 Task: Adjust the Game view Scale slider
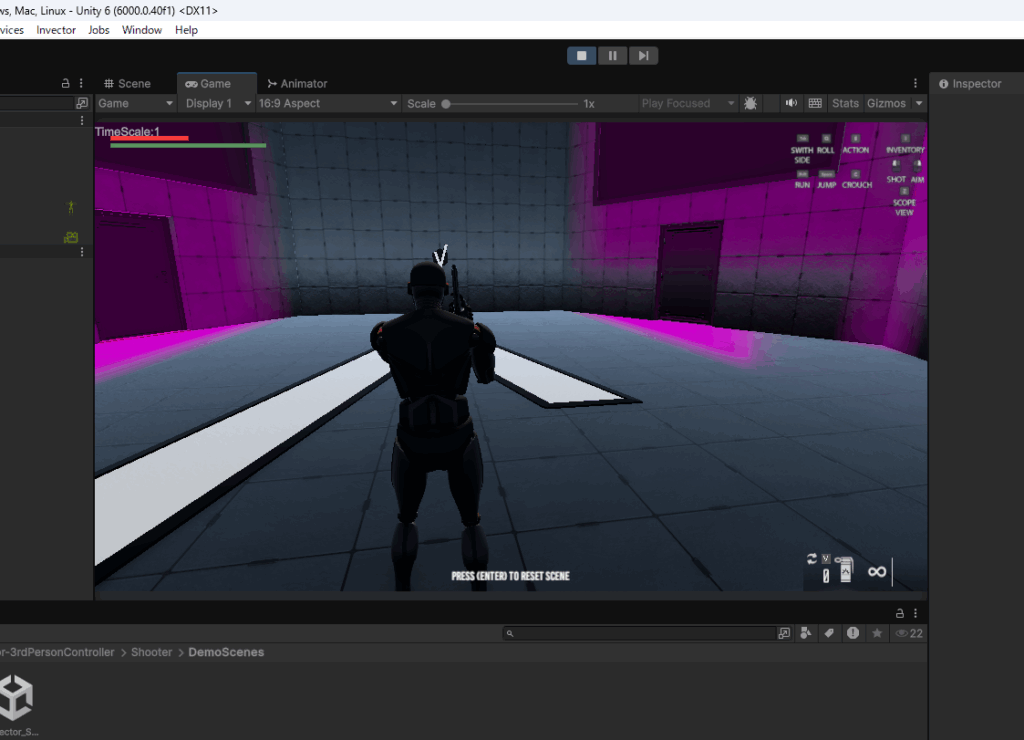[446, 103]
